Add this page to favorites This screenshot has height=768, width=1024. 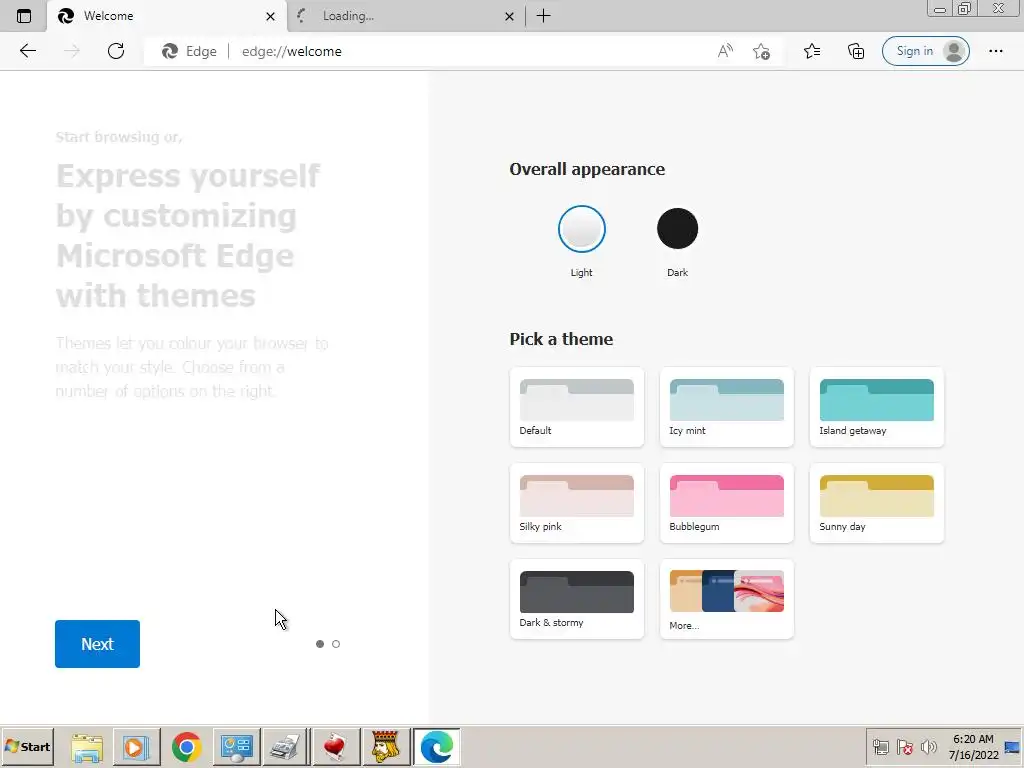(x=761, y=51)
